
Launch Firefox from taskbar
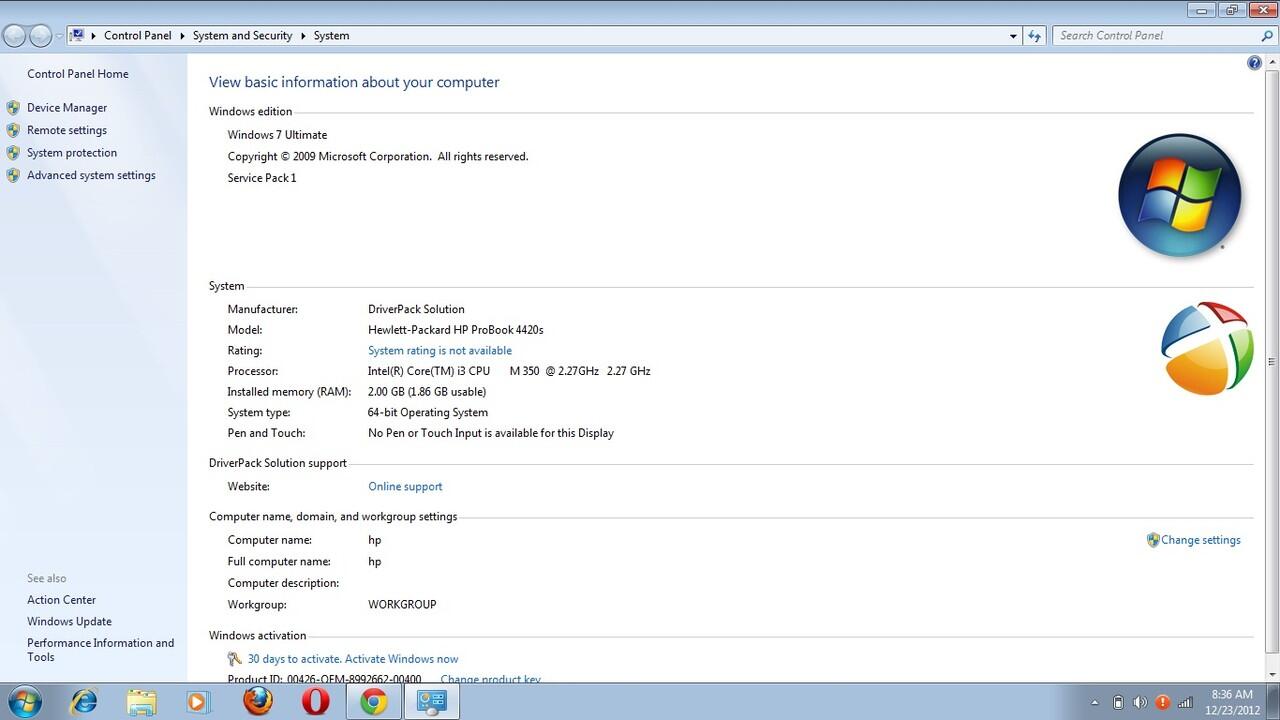(257, 702)
